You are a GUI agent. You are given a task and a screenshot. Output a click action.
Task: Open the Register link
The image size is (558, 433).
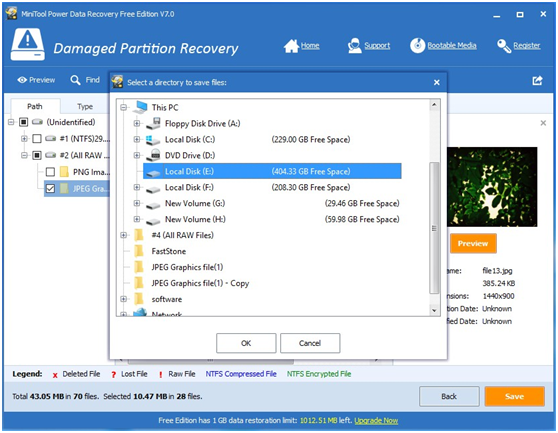pos(527,46)
